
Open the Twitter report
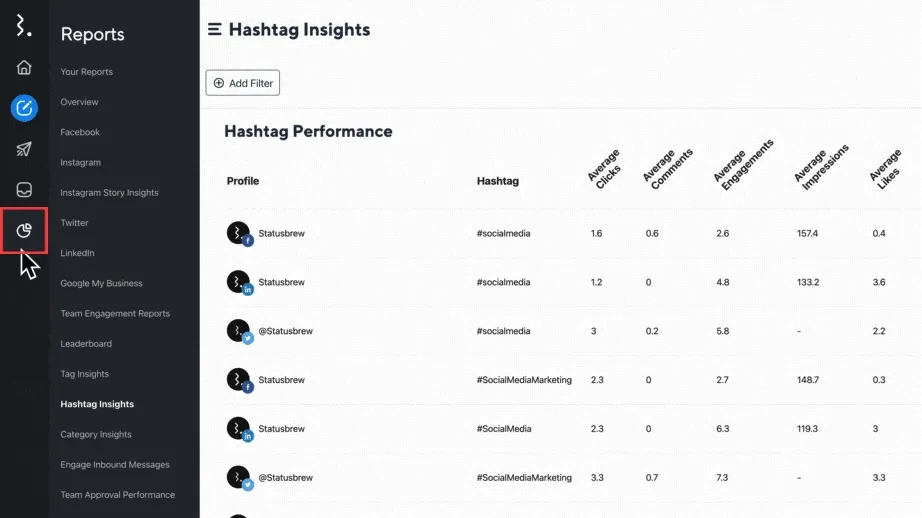point(74,223)
